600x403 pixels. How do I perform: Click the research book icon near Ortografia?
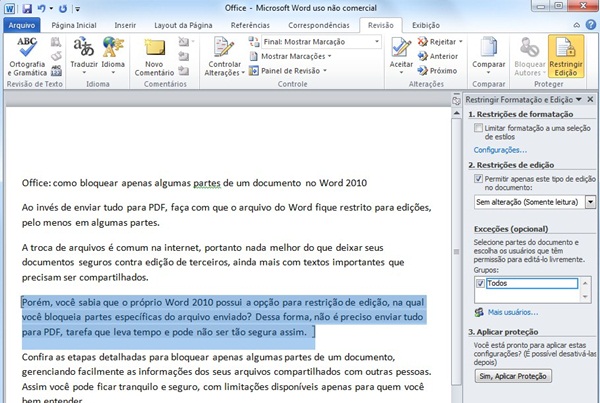[x=56, y=42]
